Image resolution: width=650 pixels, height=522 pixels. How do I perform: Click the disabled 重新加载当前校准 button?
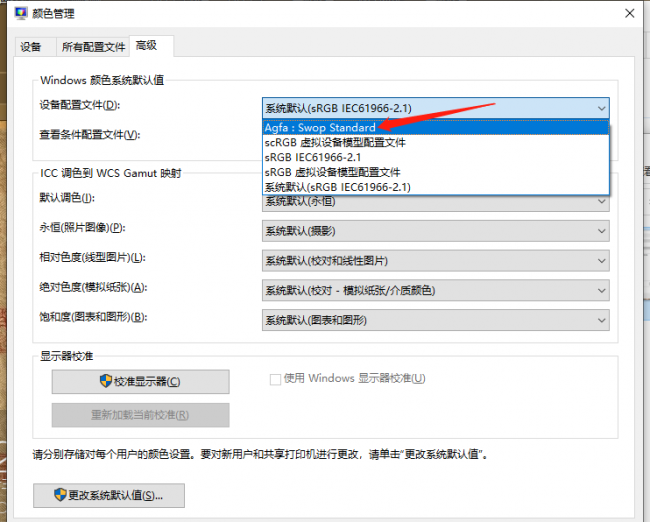tap(141, 415)
